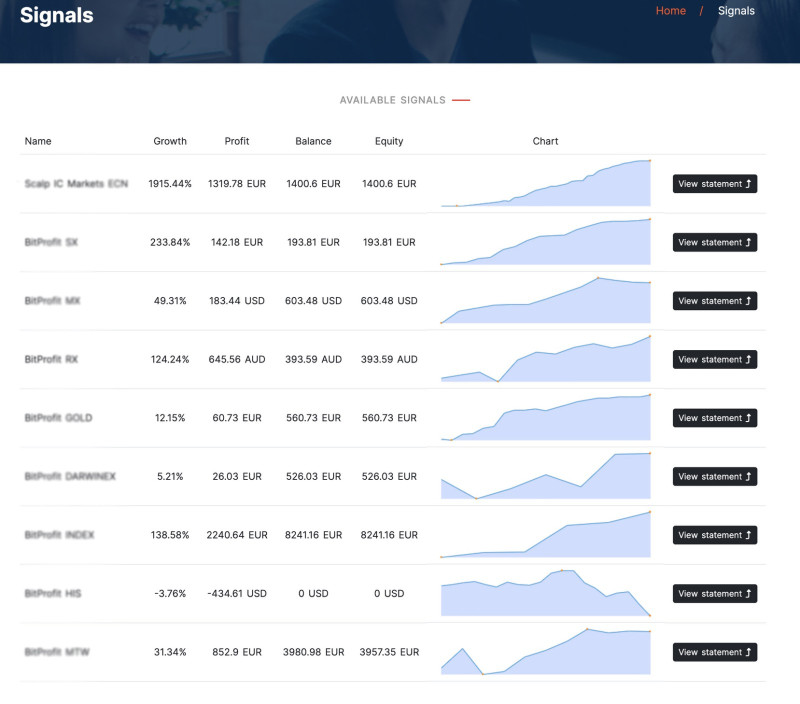This screenshot has width=800, height=704.
Task: Click the Growth column header
Action: (170, 141)
